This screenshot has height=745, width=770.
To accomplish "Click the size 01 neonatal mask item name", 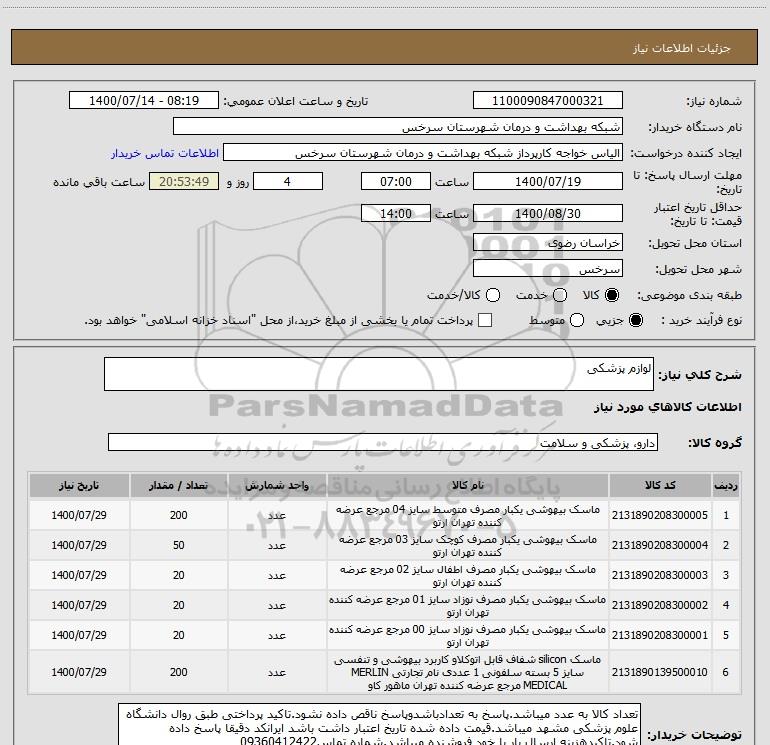I will 468,606.
